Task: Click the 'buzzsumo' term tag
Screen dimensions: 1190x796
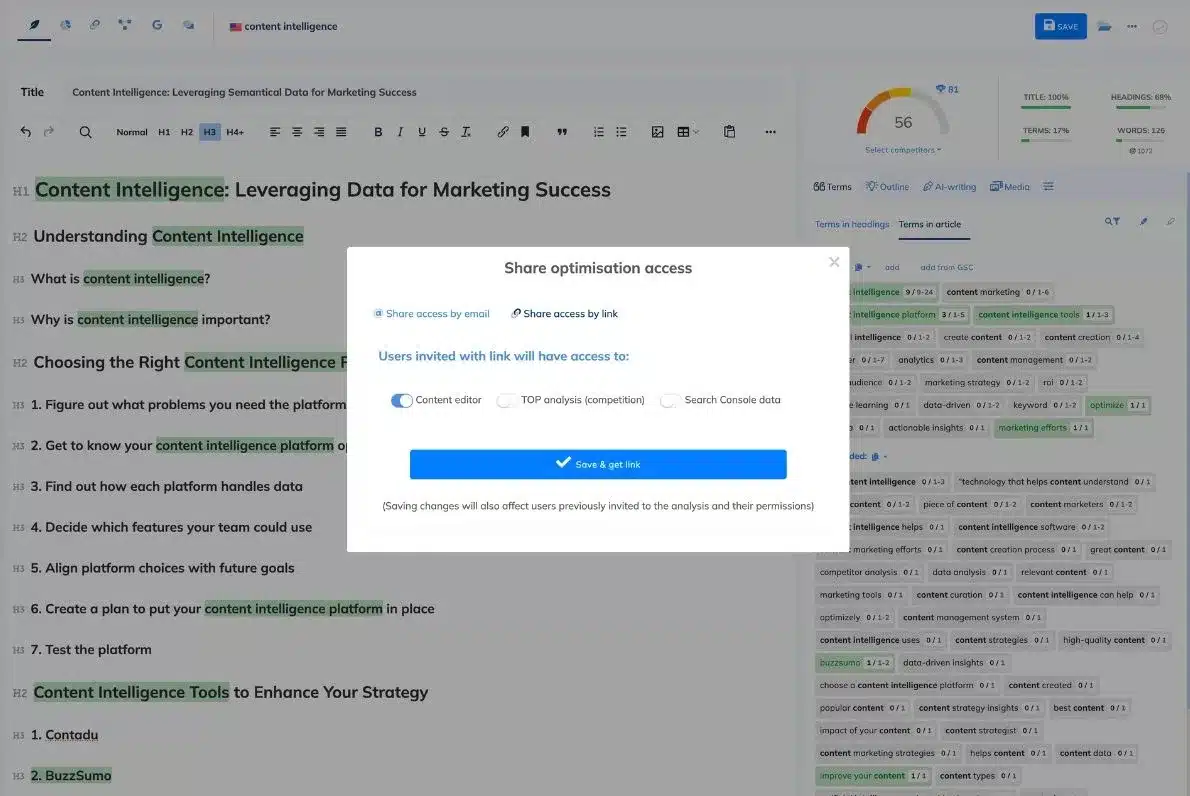Action: (854, 662)
